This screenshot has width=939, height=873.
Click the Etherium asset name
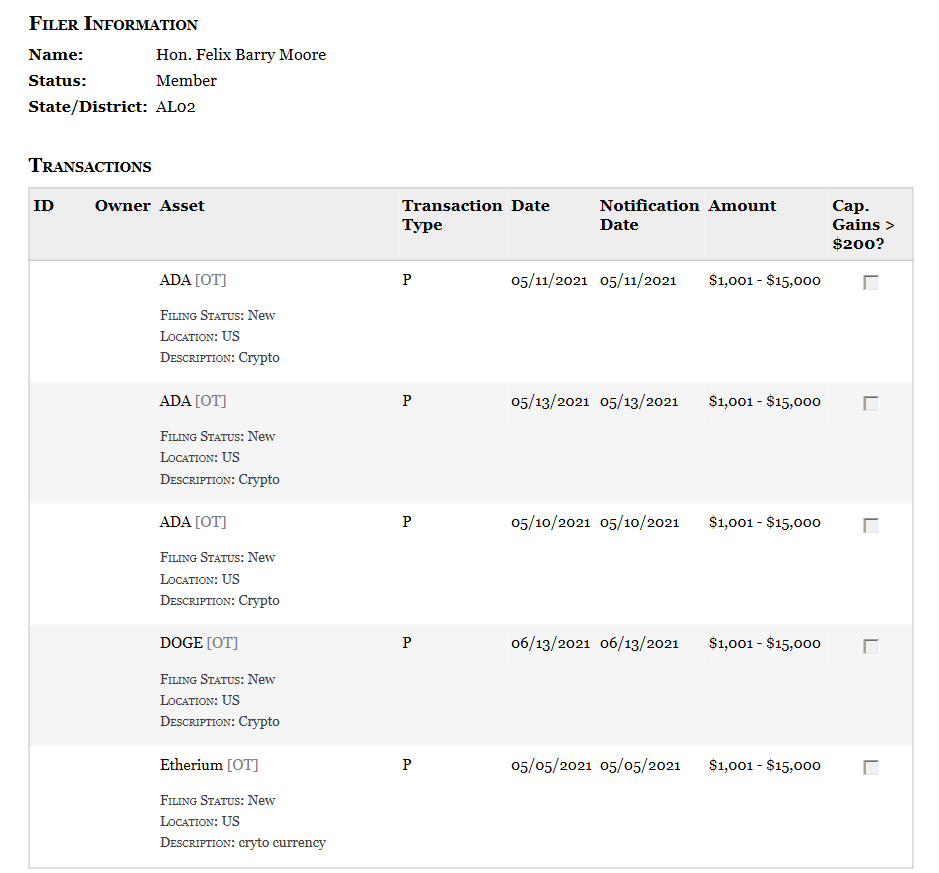coord(191,765)
